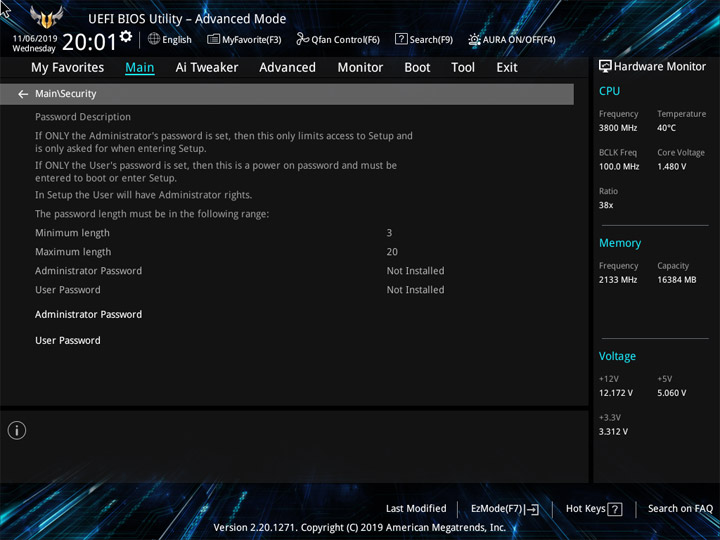This screenshot has width=720, height=540.
Task: Click Ratio 38x value
Action: click(606, 205)
